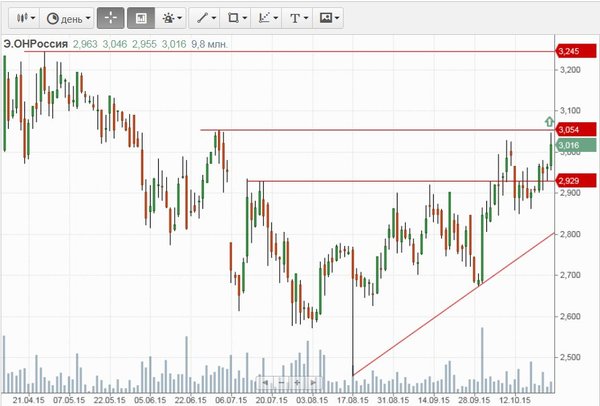
Task: Zoom out using the minus button
Action: [283, 382]
